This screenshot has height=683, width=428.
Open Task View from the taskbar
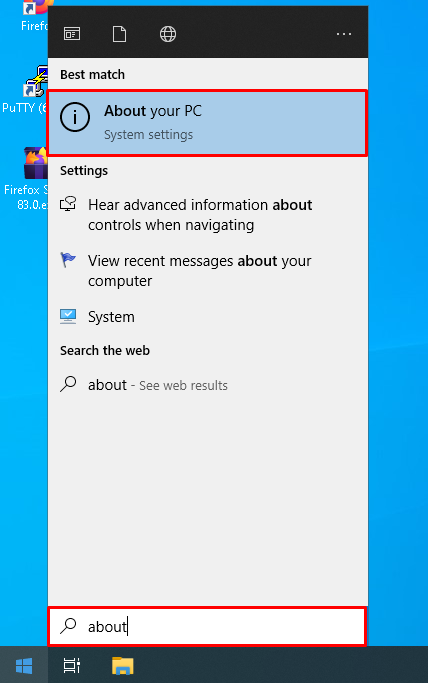pyautogui.click(x=72, y=665)
